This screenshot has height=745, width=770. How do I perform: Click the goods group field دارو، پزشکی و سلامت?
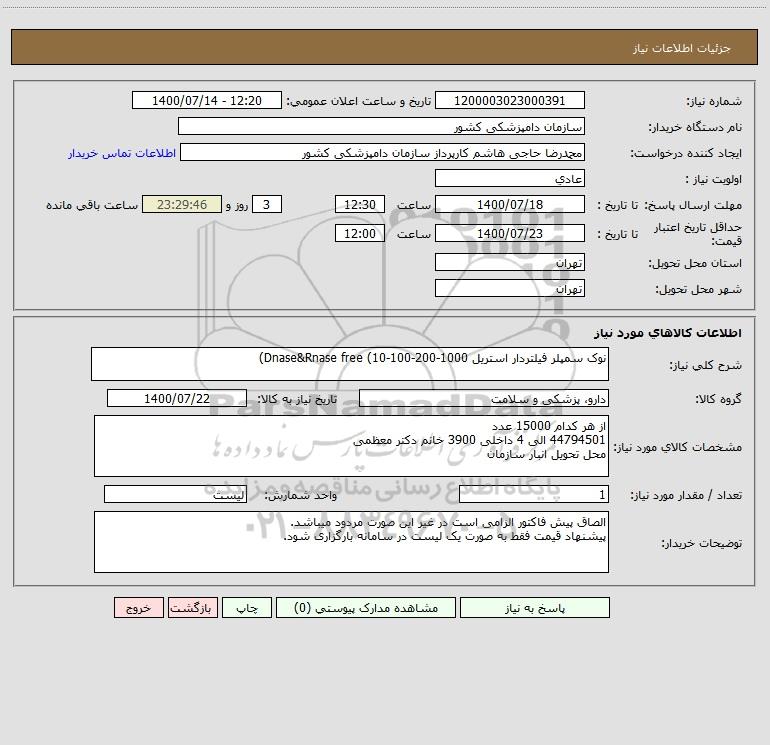(x=484, y=398)
